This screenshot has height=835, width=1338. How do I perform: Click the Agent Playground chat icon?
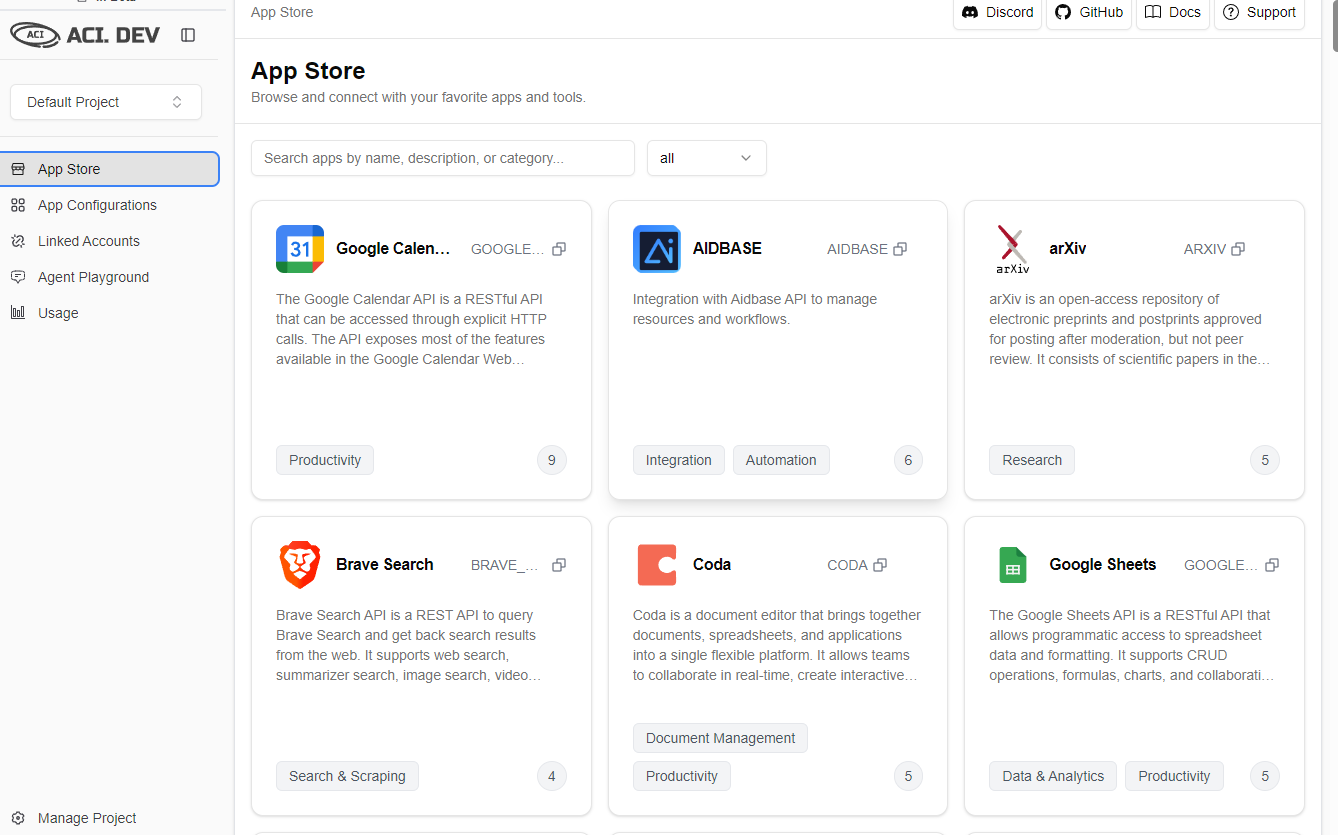tap(18, 277)
